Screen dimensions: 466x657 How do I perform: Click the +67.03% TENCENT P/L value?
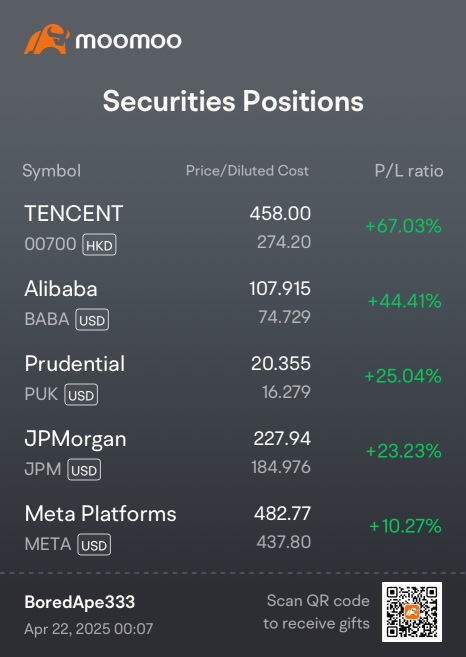pyautogui.click(x=403, y=226)
